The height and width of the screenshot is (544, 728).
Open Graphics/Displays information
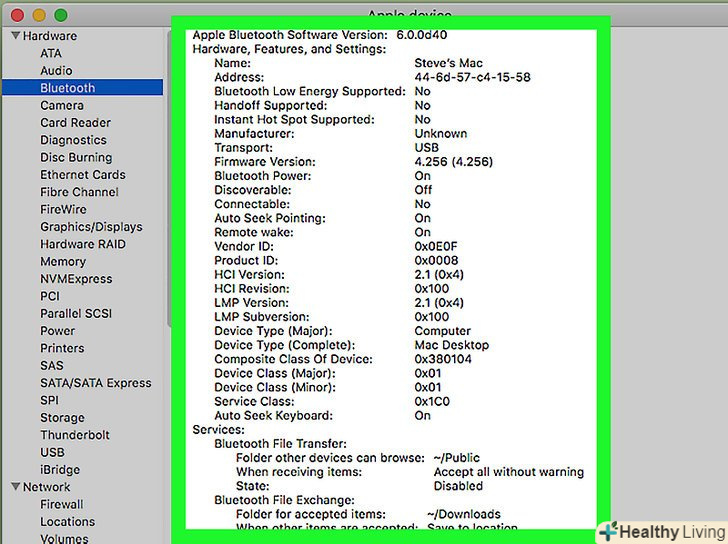click(91, 227)
